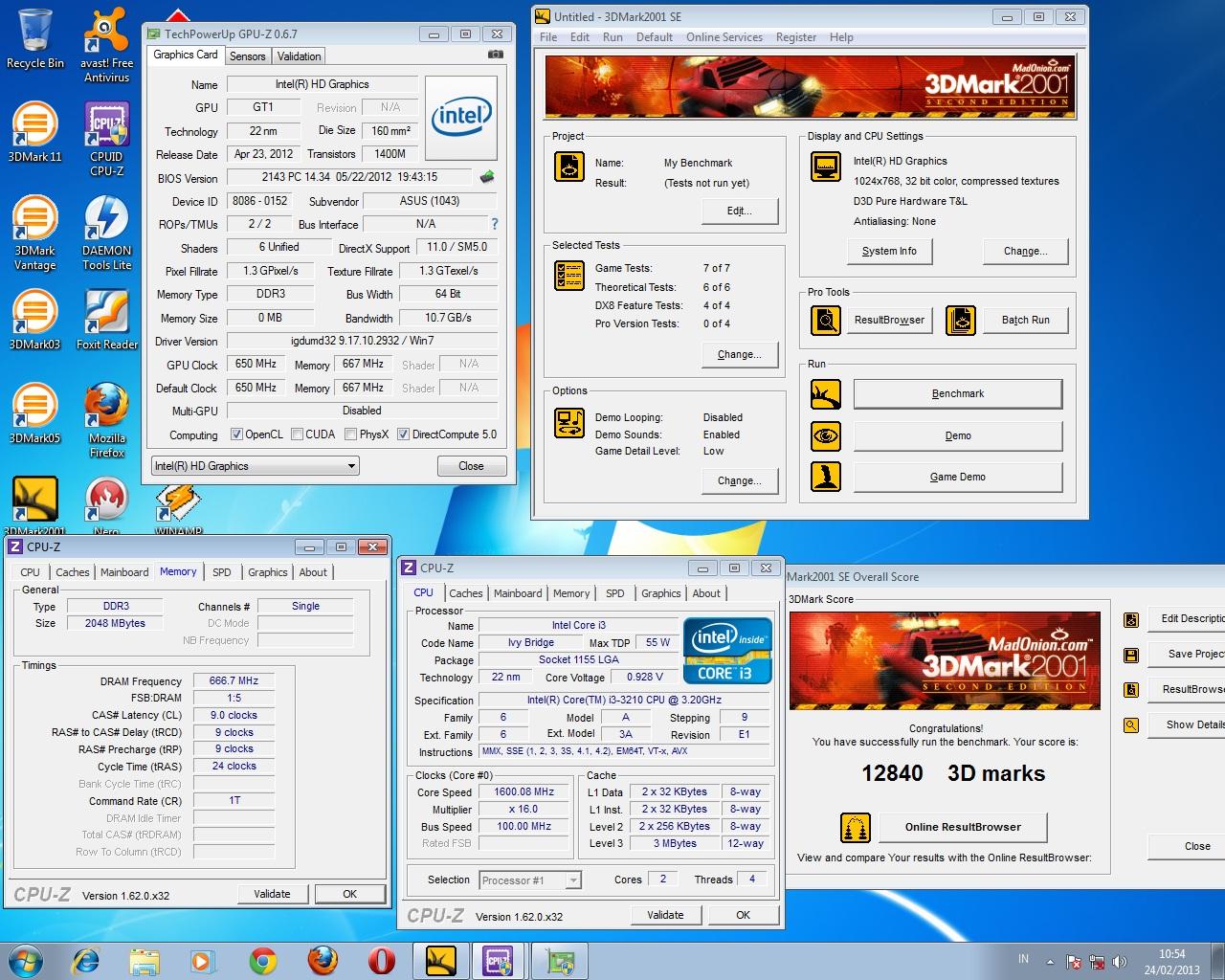Click the Game Demo button
1225x980 pixels.
958,477
